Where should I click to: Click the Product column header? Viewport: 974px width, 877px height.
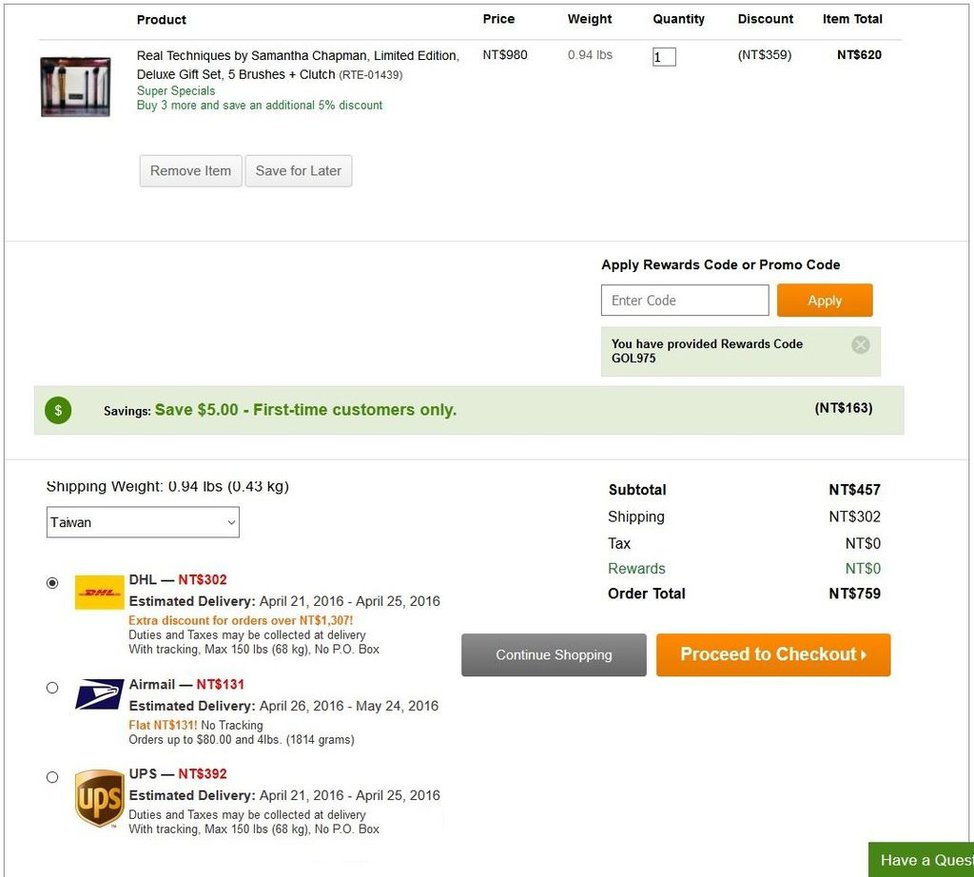162,20
